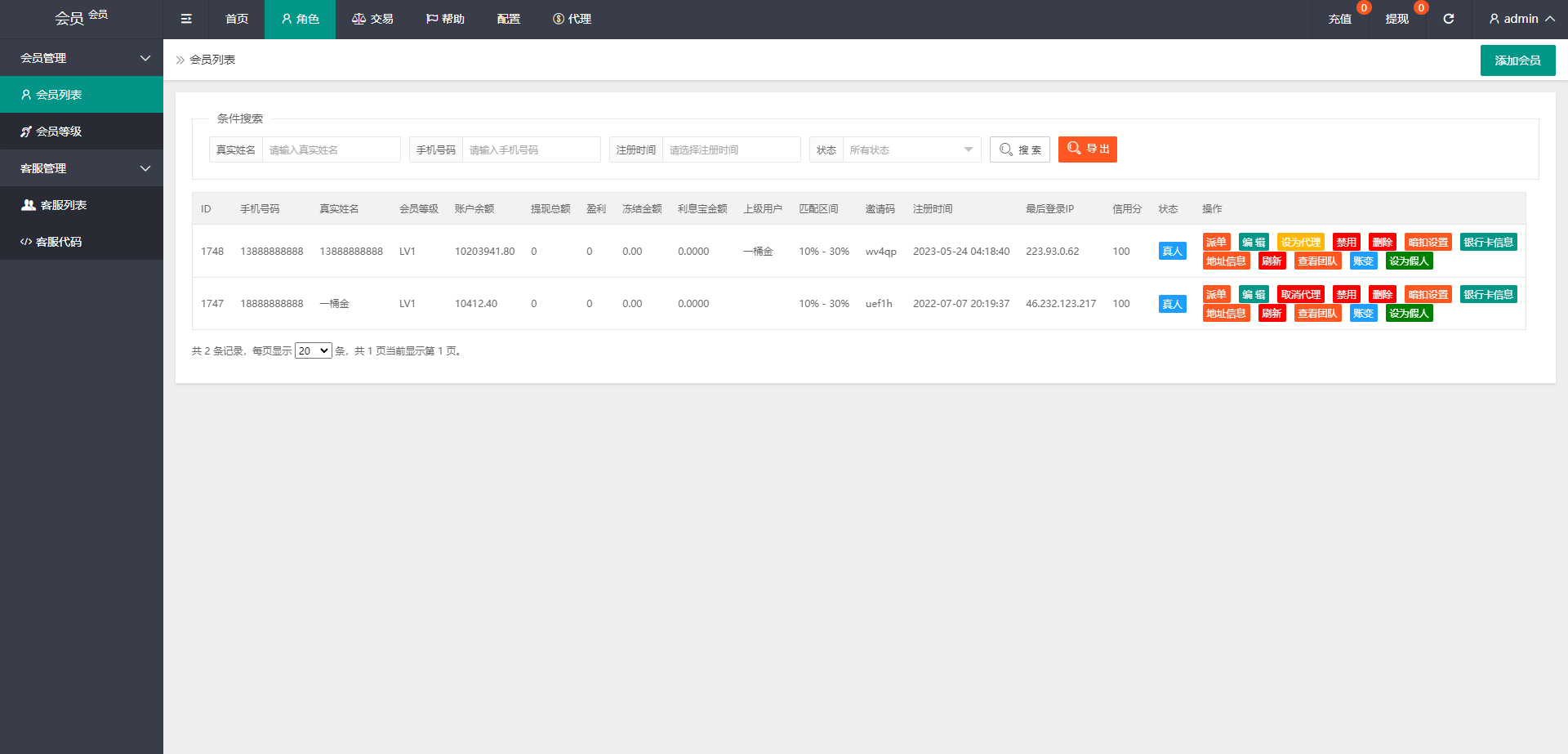This screenshot has height=754, width=1568.
Task: Expand the admin user menu
Action: click(x=1521, y=19)
